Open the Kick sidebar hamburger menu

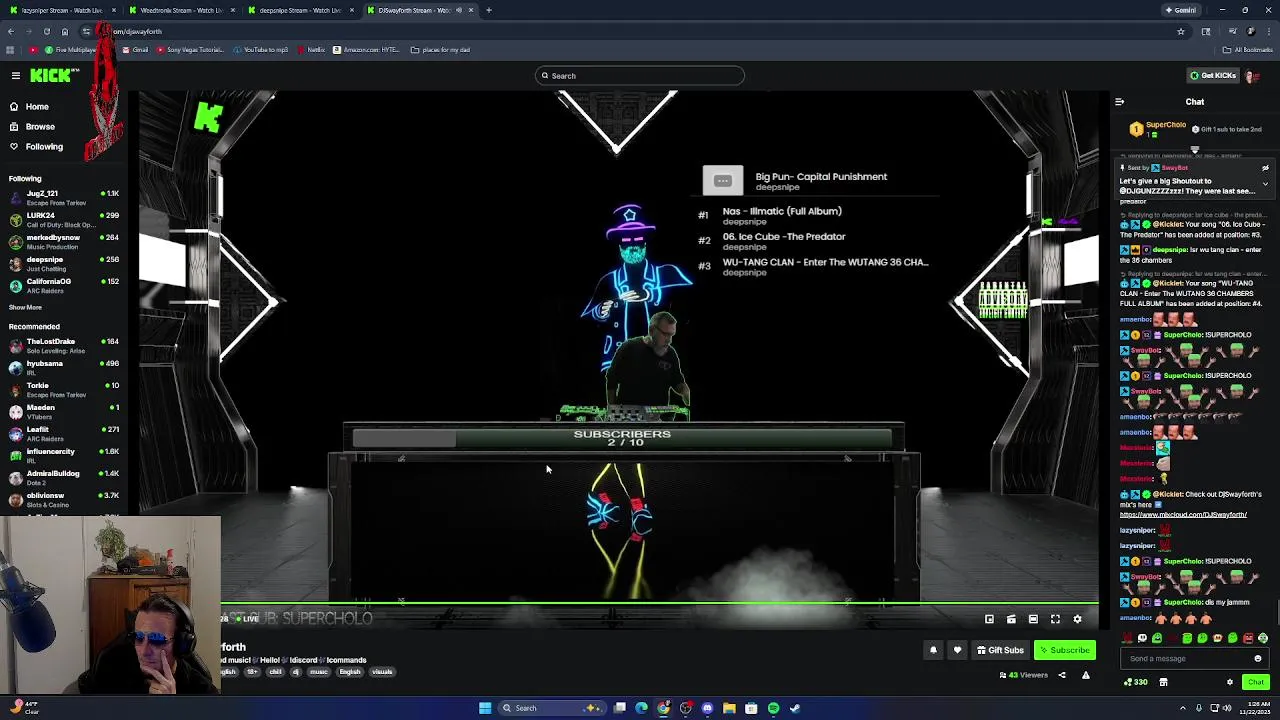(15, 76)
